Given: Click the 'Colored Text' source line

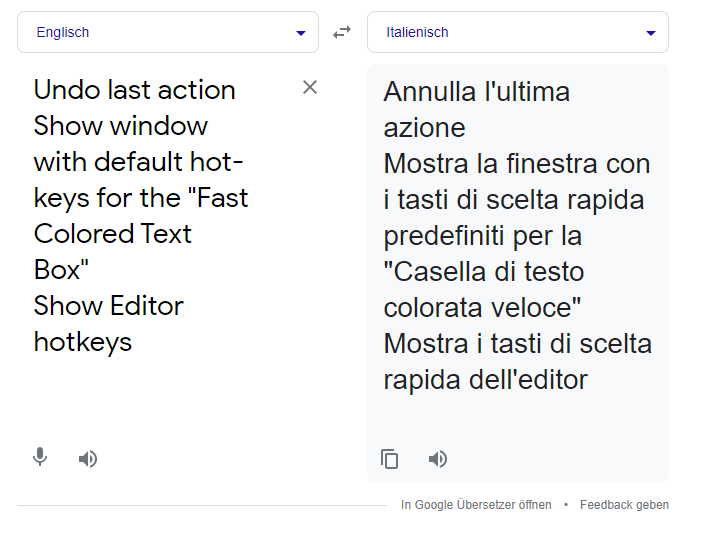Looking at the screenshot, I should pos(113,234).
